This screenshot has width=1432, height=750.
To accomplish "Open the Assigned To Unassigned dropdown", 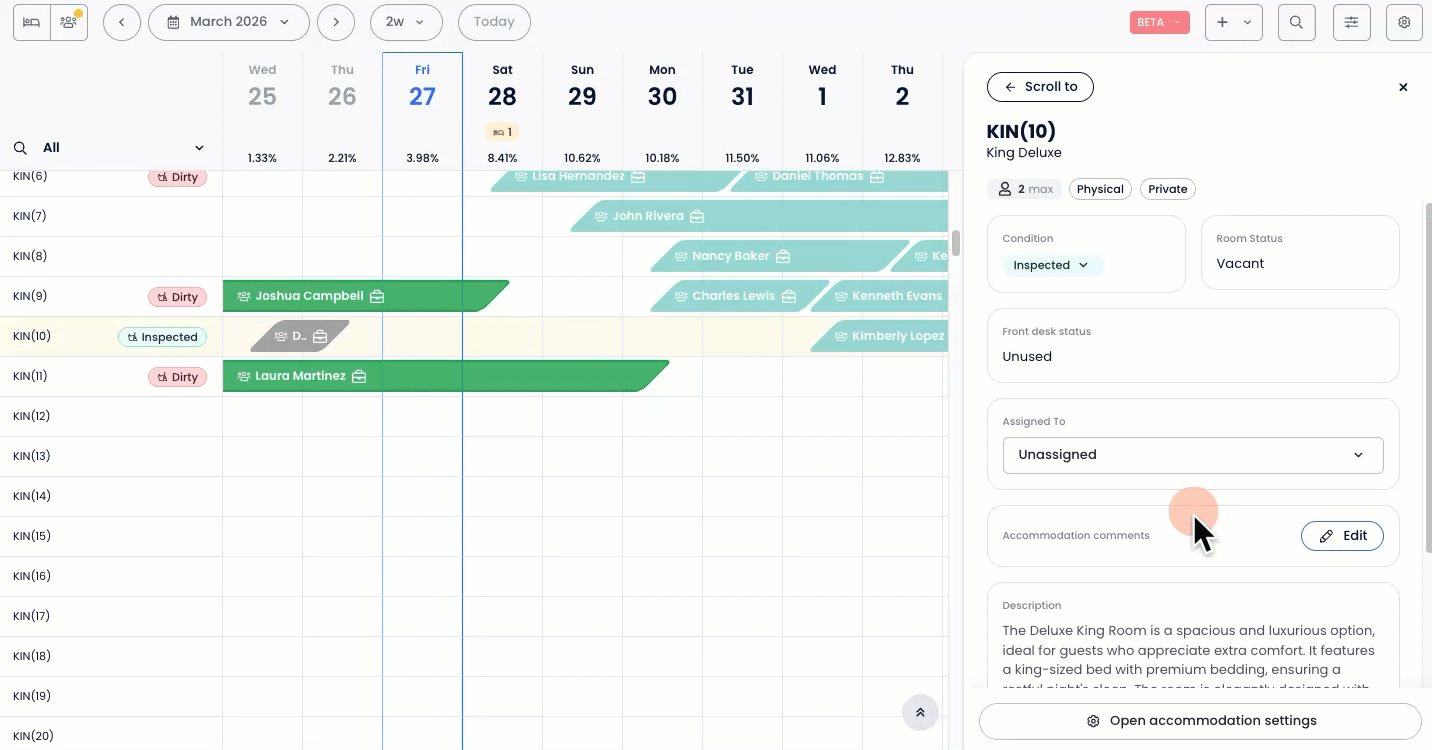I will (1192, 455).
